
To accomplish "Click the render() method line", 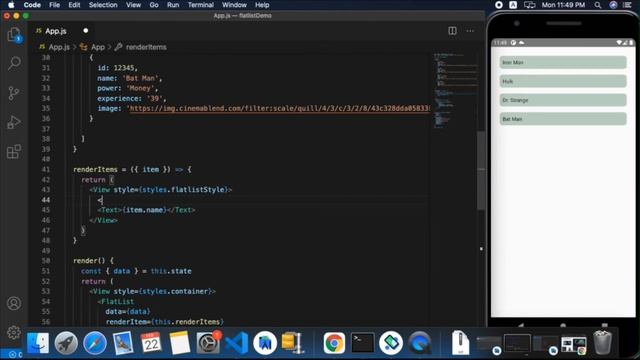I will click(x=93, y=260).
